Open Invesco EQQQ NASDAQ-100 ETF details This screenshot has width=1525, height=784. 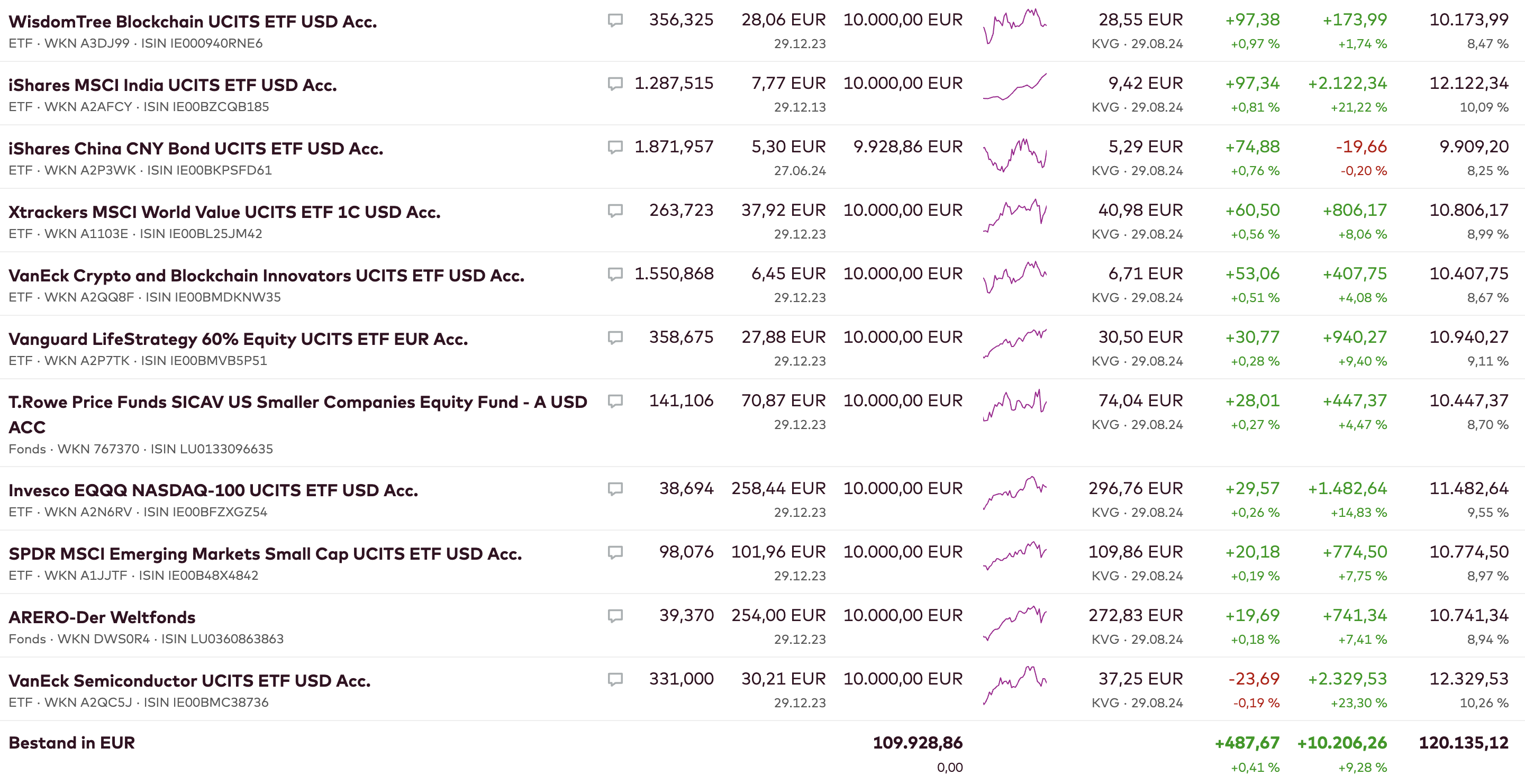tap(213, 490)
